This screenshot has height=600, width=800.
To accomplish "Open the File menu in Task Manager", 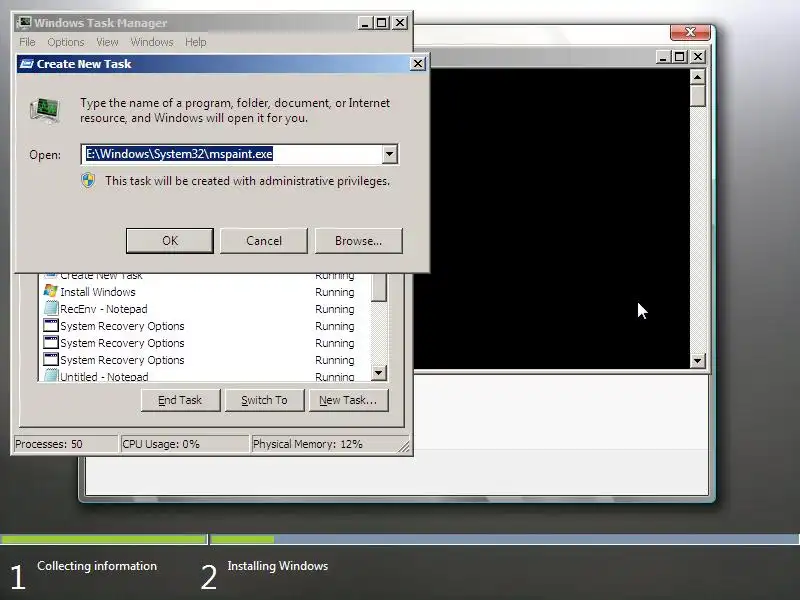I will (27, 42).
